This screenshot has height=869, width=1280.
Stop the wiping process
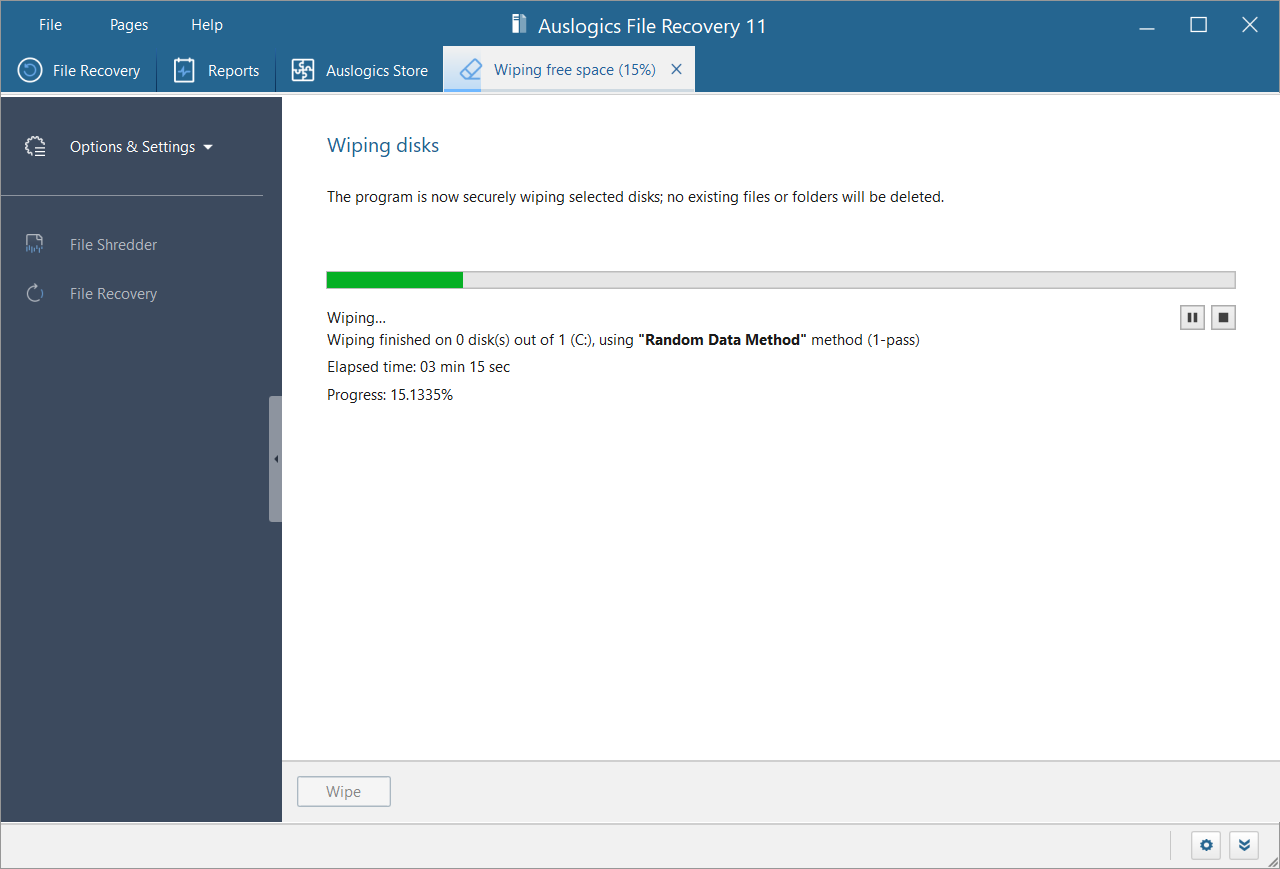click(1224, 318)
